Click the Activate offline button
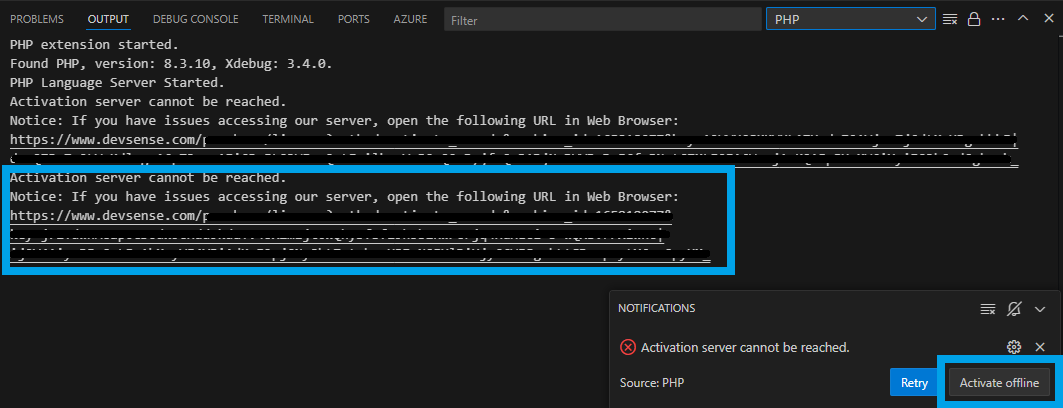The width and height of the screenshot is (1063, 408). 999,383
